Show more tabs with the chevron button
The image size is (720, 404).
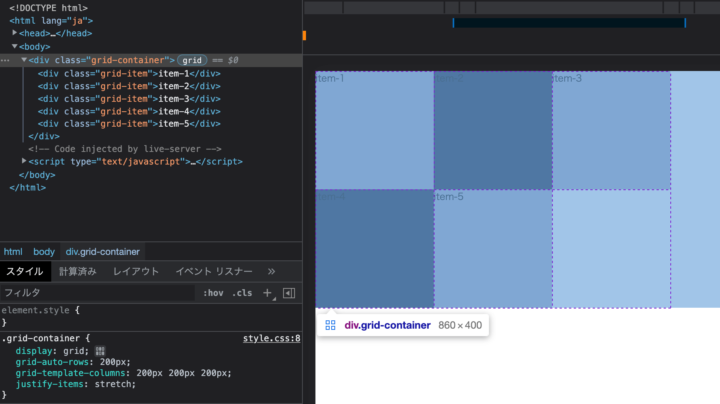coord(271,271)
